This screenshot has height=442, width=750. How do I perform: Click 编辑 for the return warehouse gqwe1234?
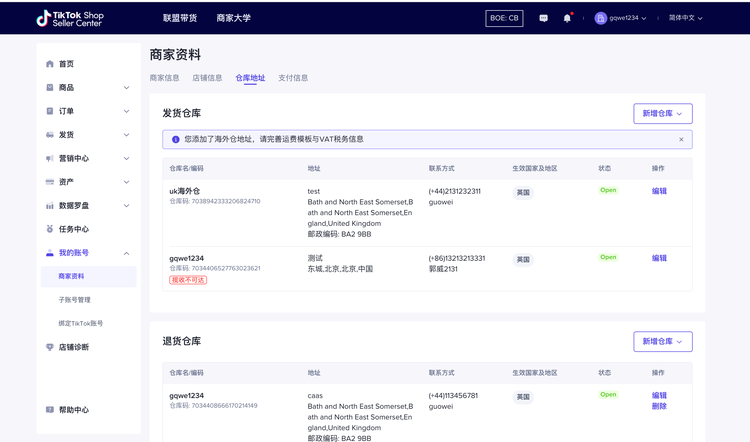[659, 395]
